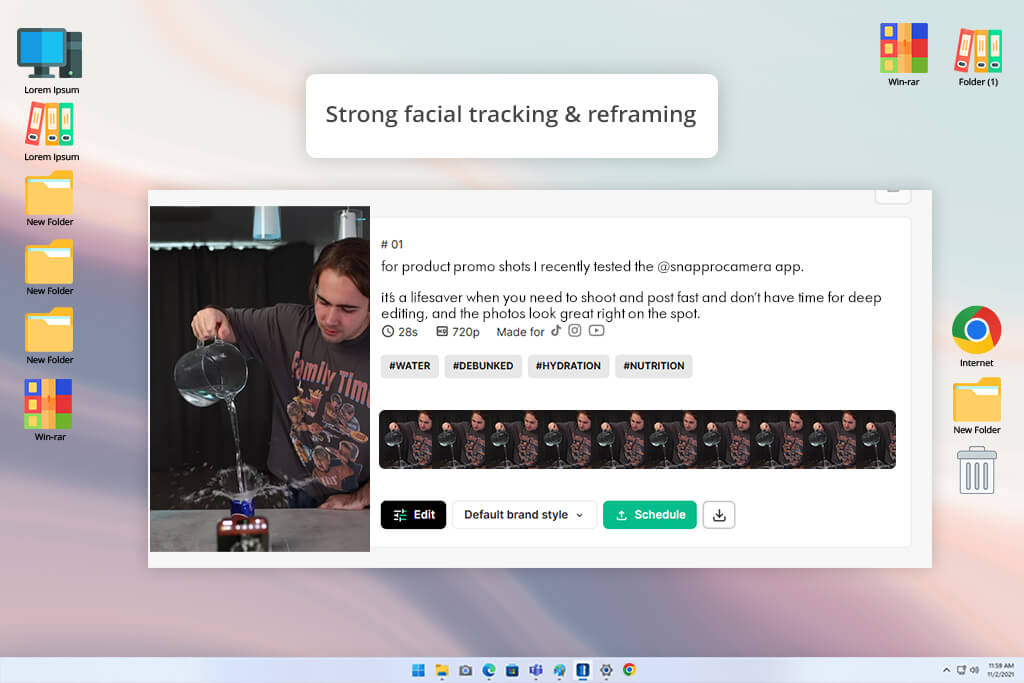Open Microsoft Store from the taskbar

513,670
